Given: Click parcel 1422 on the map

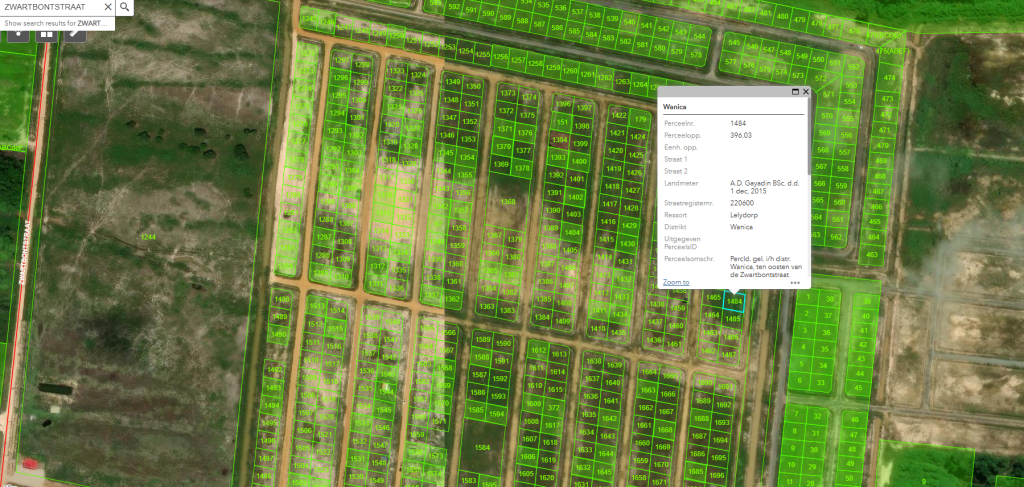Looking at the screenshot, I should tap(618, 115).
